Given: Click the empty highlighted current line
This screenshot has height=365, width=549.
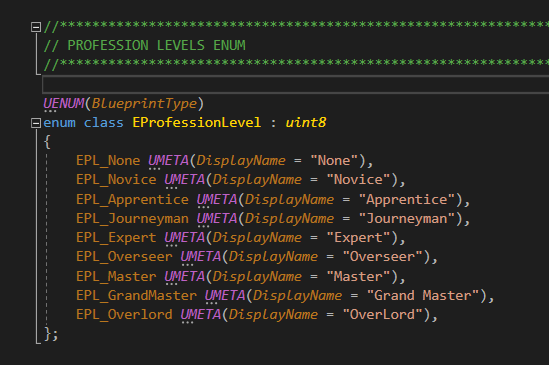Looking at the screenshot, I should 296,84.
